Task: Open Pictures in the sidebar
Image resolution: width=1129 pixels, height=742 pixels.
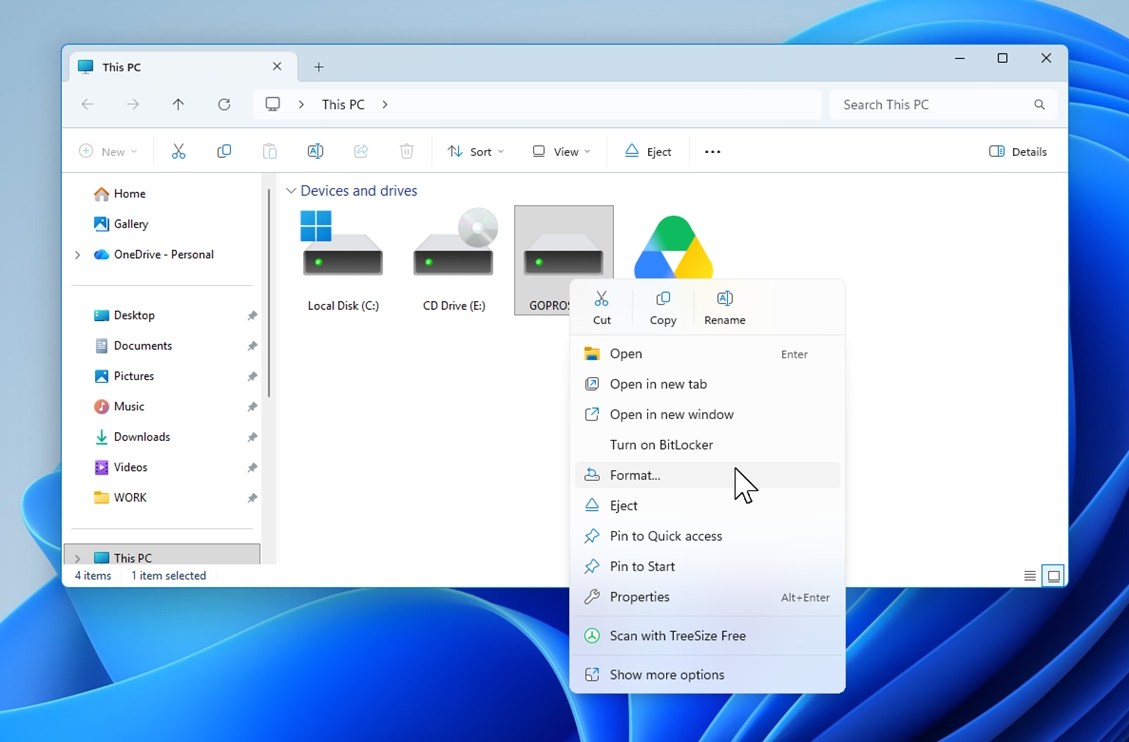Action: pyautogui.click(x=125, y=376)
